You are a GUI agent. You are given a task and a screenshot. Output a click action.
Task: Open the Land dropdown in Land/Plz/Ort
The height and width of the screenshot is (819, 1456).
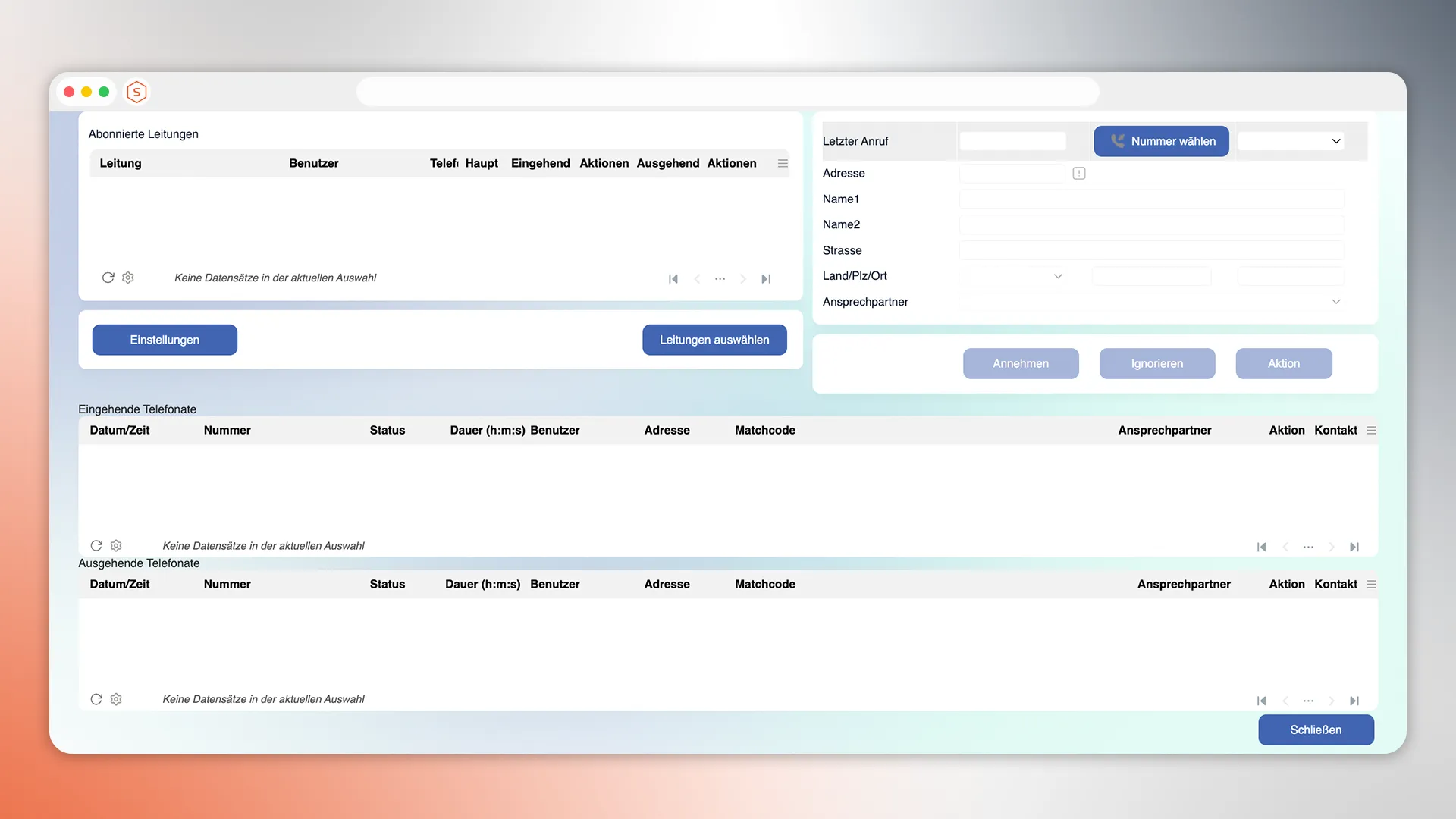coord(1058,276)
